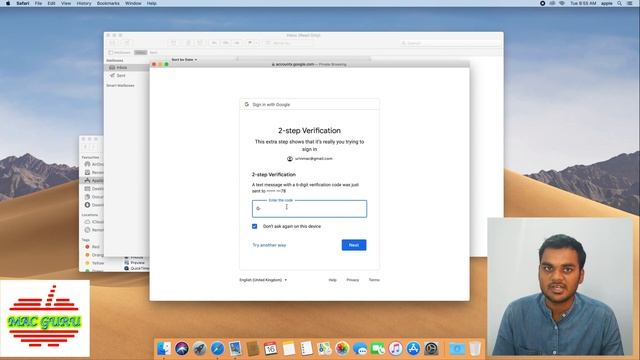This screenshot has width=640, height=360.
Task: Untick Don't ask again on this device
Action: tap(254, 226)
